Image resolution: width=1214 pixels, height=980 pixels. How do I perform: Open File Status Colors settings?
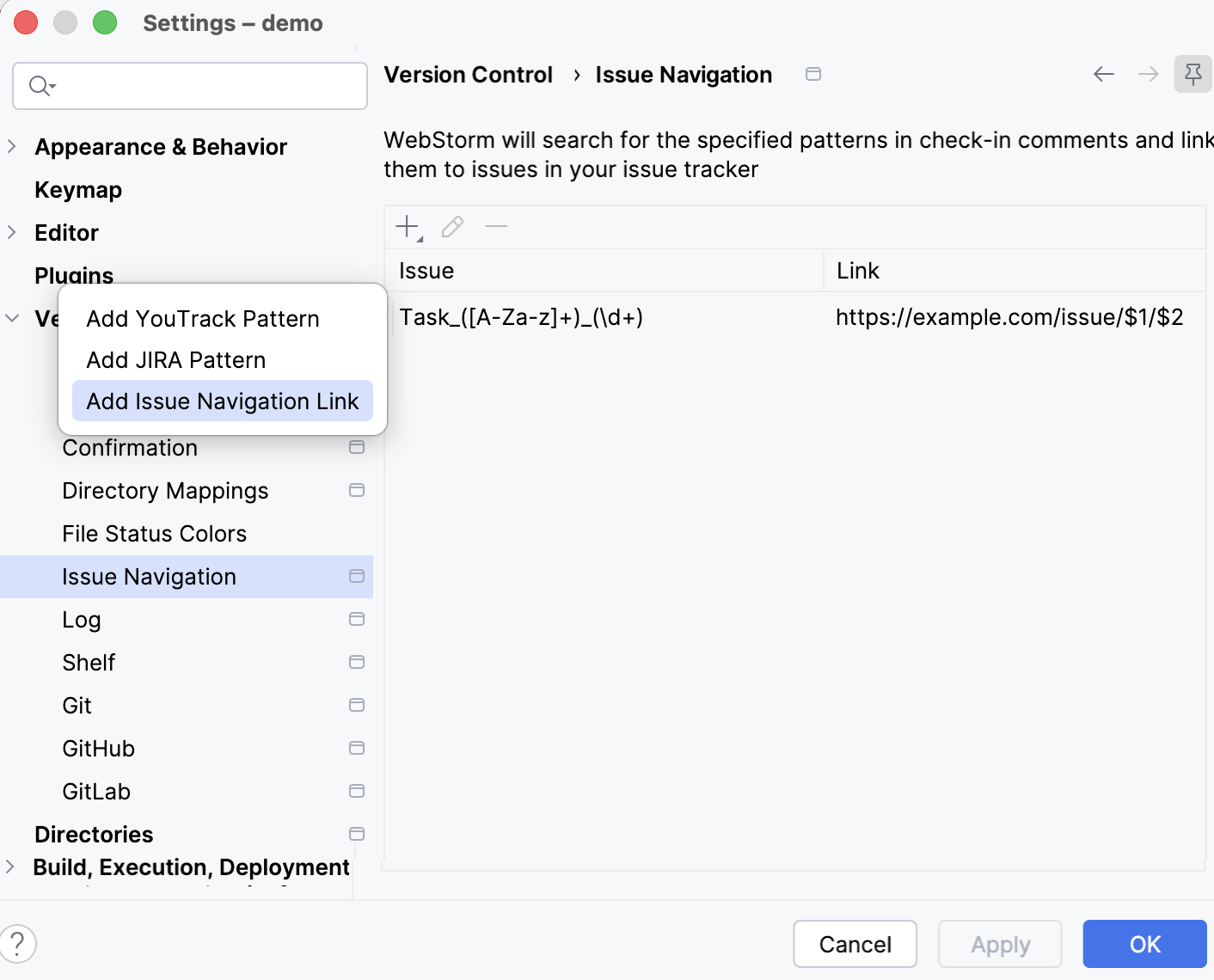(155, 534)
